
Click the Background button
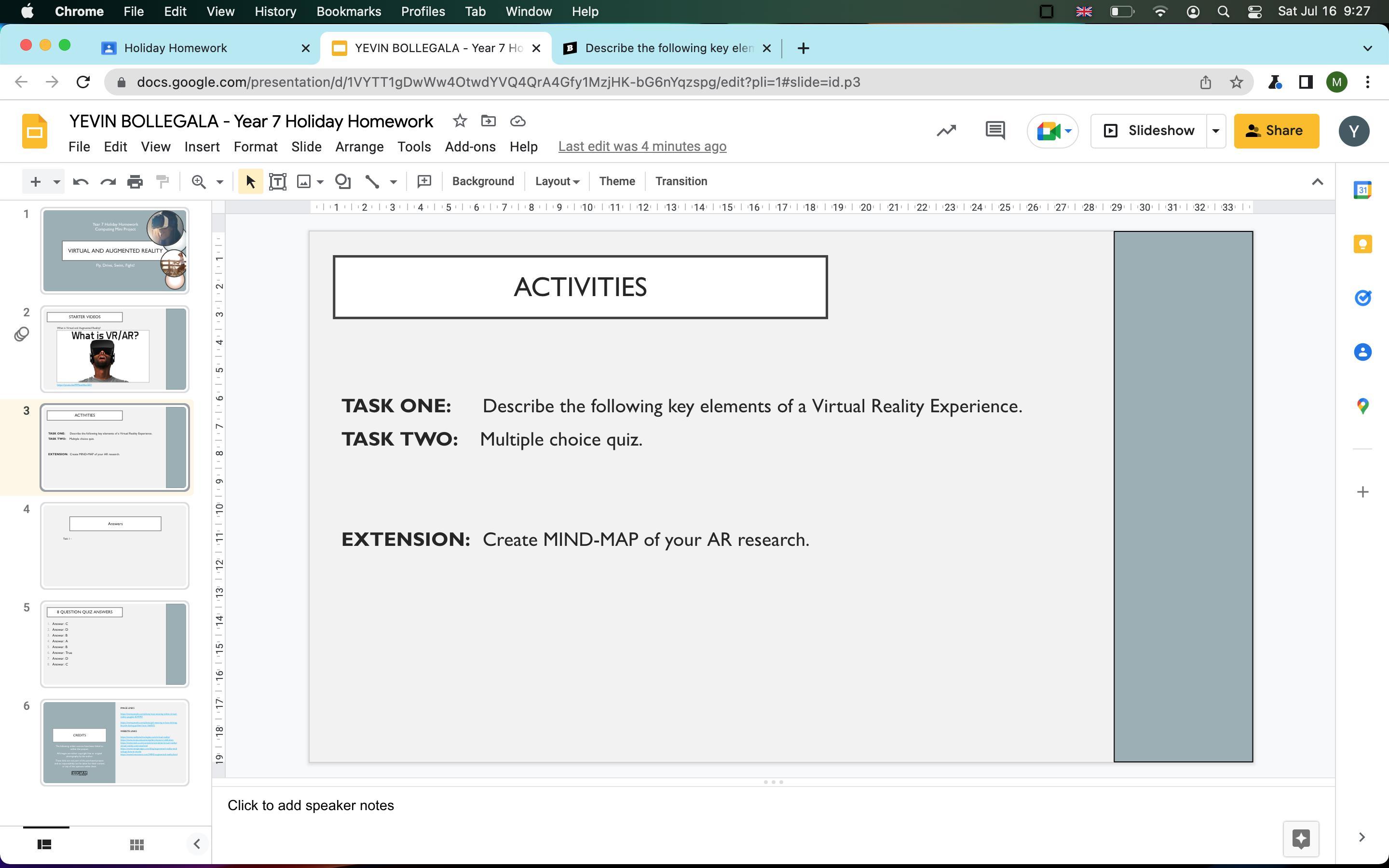point(483,181)
